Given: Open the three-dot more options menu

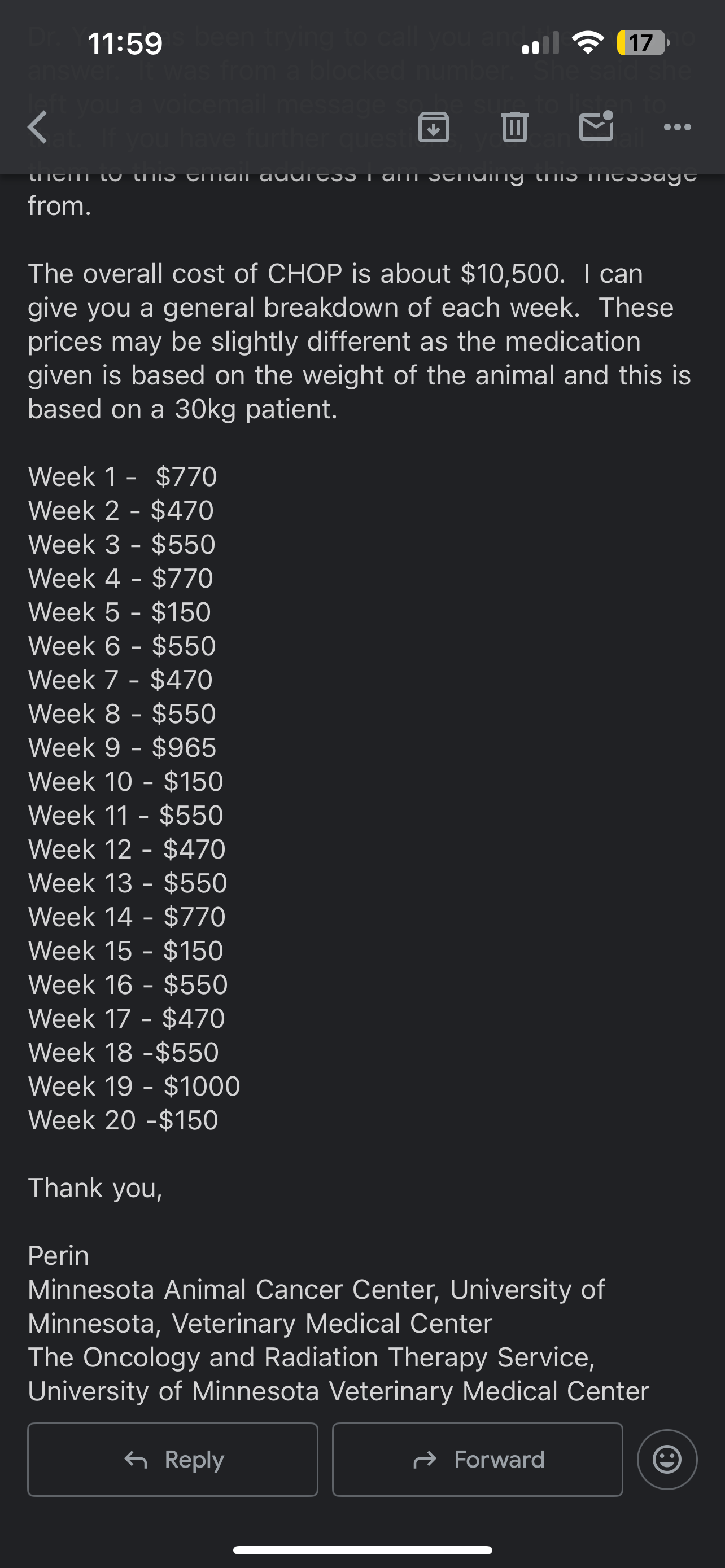Looking at the screenshot, I should 677,127.
